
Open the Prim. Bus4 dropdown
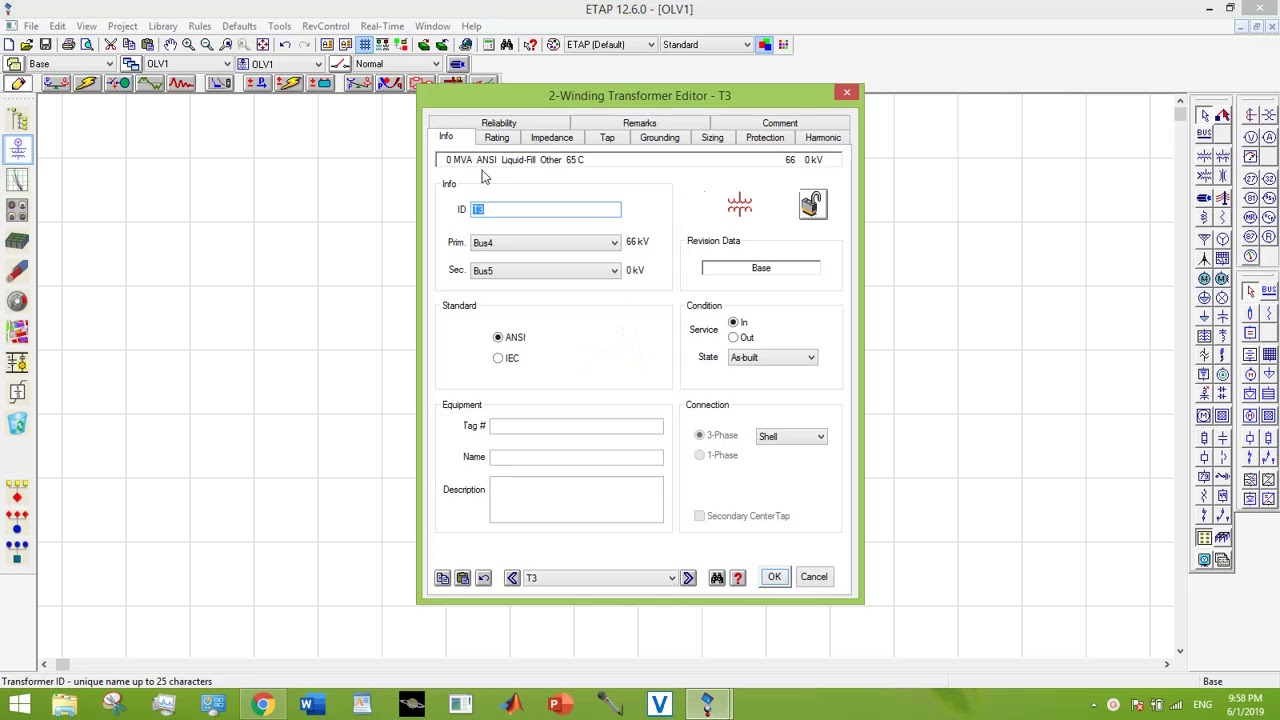546,243
